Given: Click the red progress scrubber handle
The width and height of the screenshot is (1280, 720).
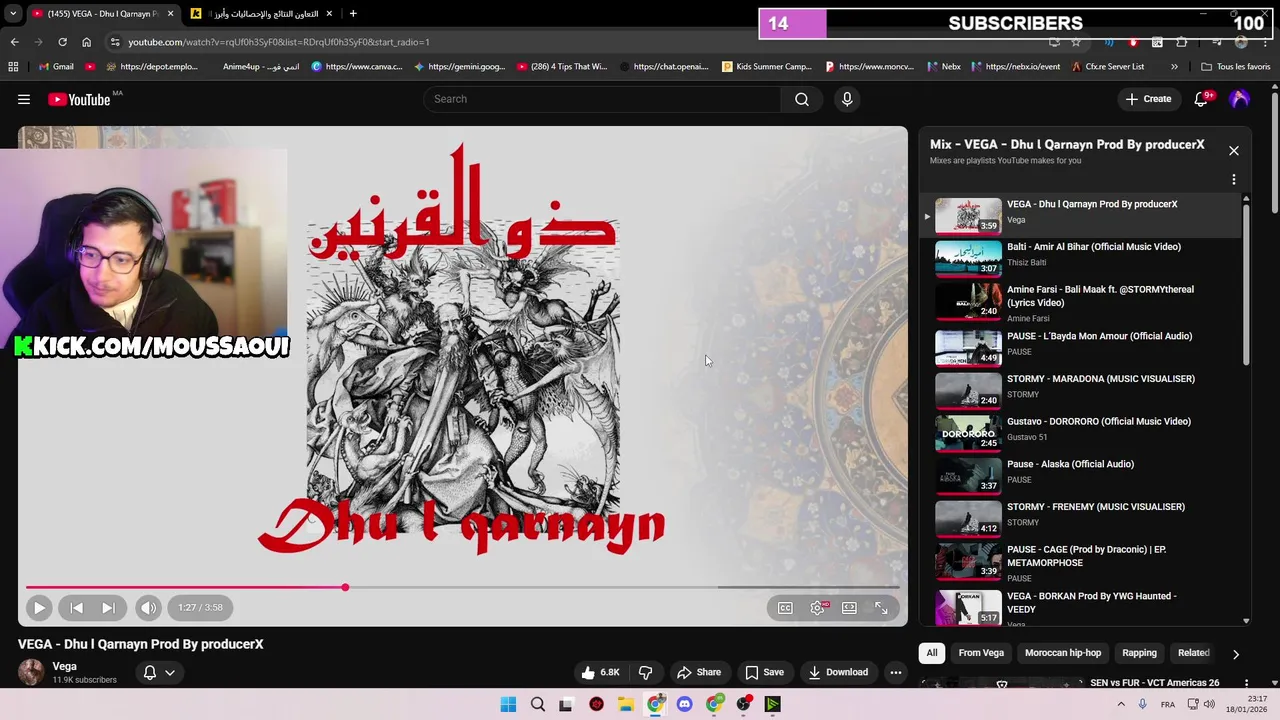Looking at the screenshot, I should pyautogui.click(x=345, y=587).
